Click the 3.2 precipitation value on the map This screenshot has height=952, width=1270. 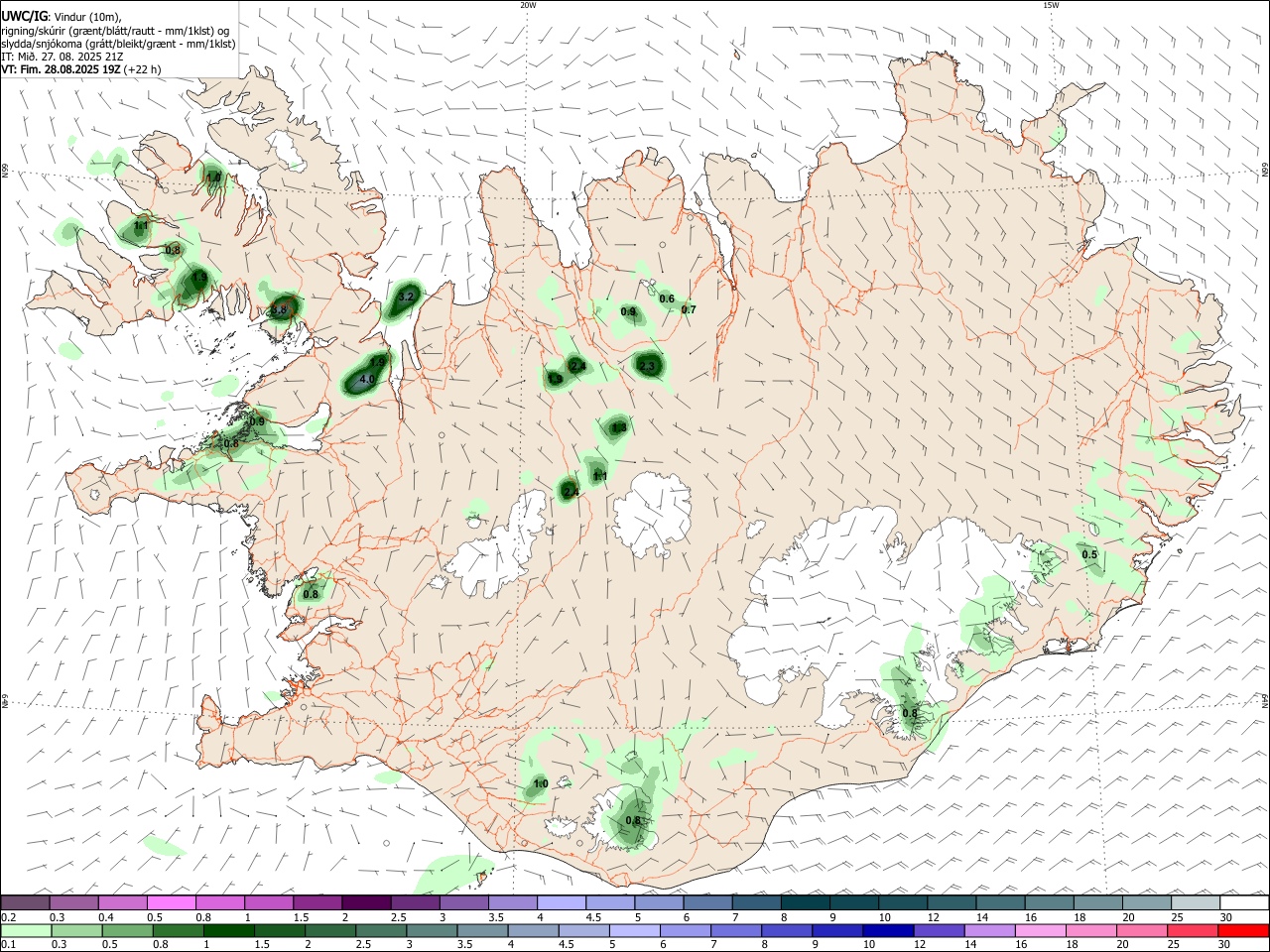(x=406, y=297)
